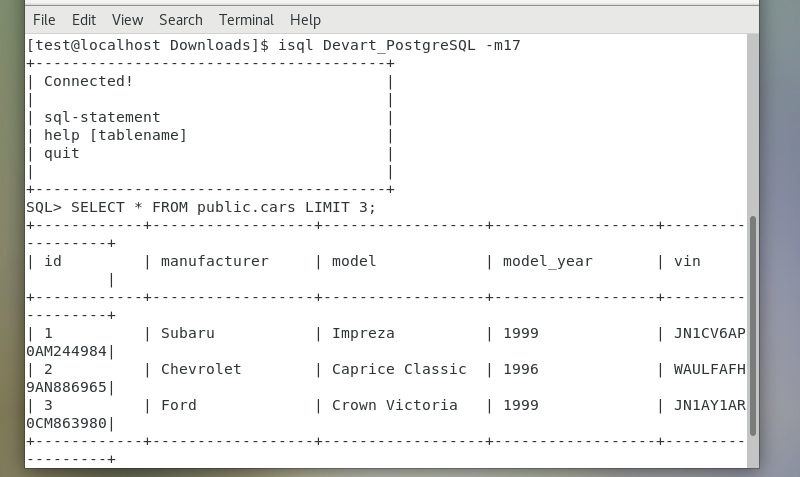800x477 pixels.
Task: Click the 'Crown Victoria' model cell
Action: coord(394,405)
